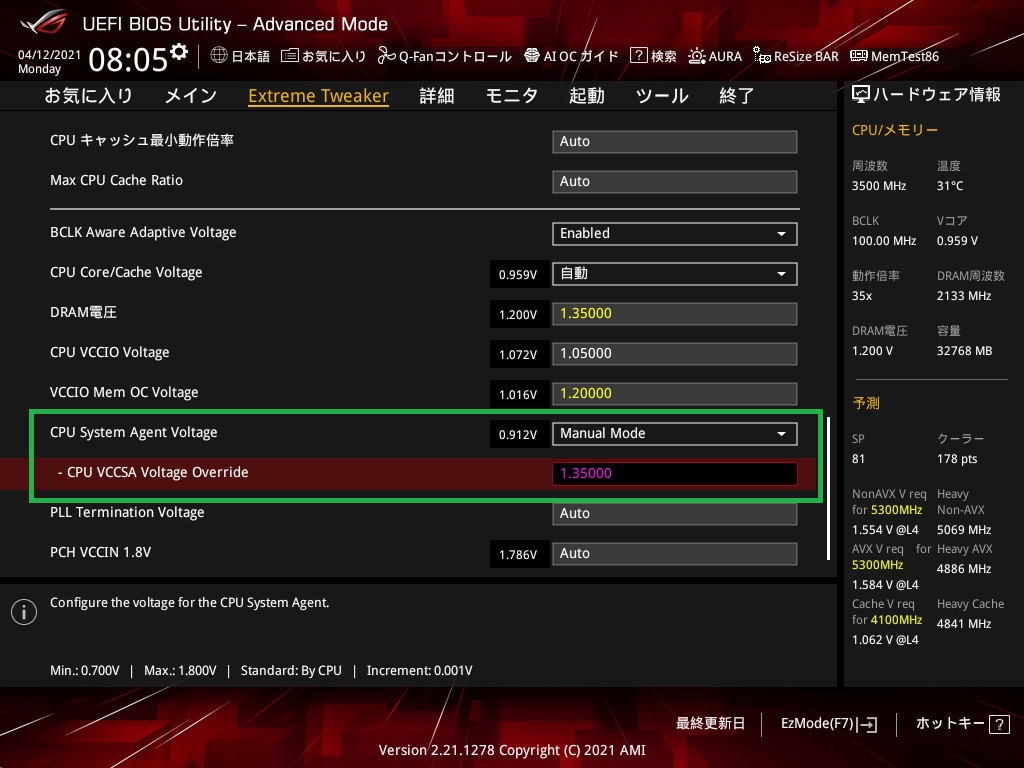The height and width of the screenshot is (768, 1024).
Task: Select the CPU VCCSA Voltage Override label
Action: [x=153, y=472]
